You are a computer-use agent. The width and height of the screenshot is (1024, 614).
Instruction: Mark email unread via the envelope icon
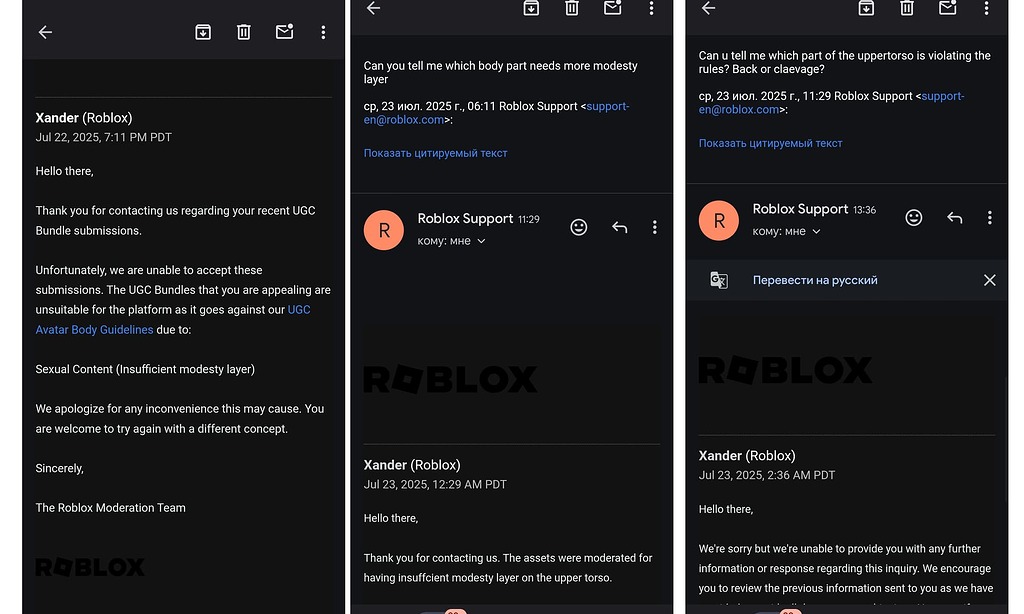point(284,31)
